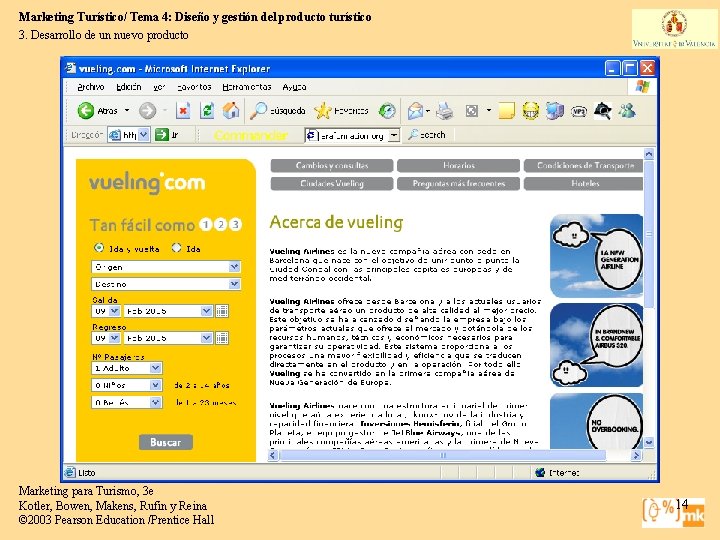This screenshot has width=720, height=540.
Task: Click the Commander toolbar label
Action: point(251,135)
